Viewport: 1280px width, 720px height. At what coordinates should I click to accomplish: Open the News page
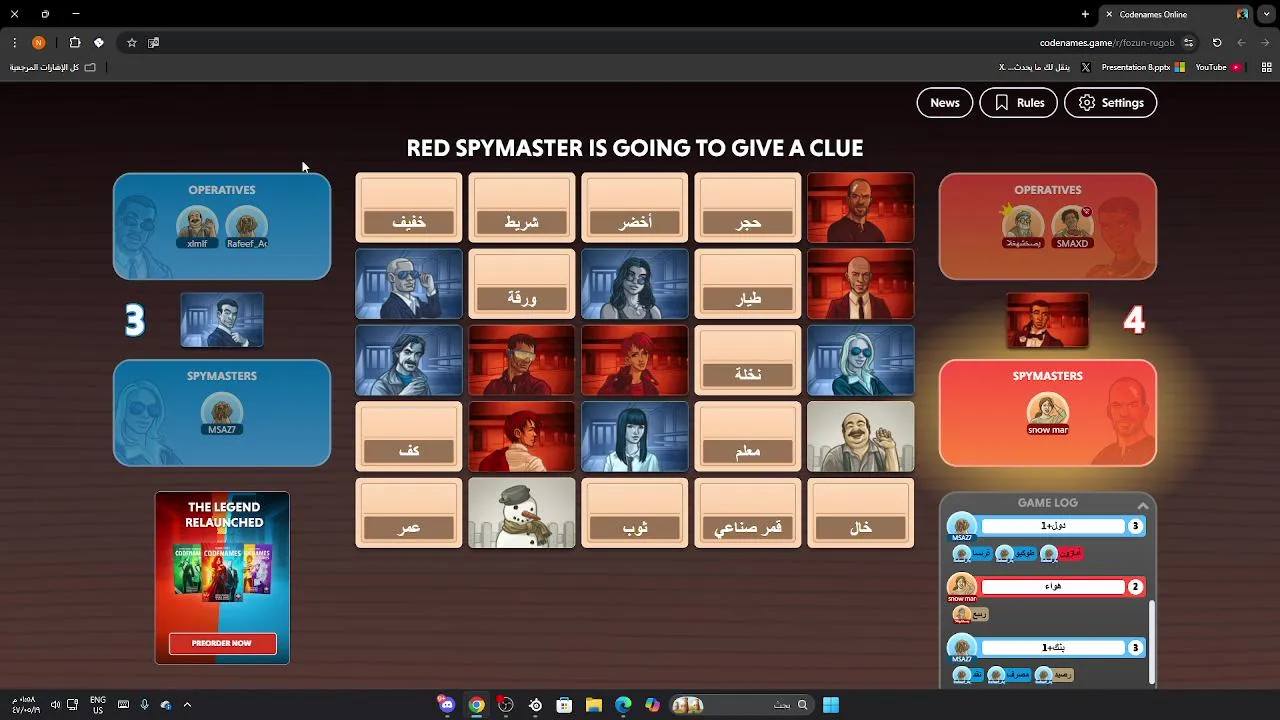(x=944, y=103)
